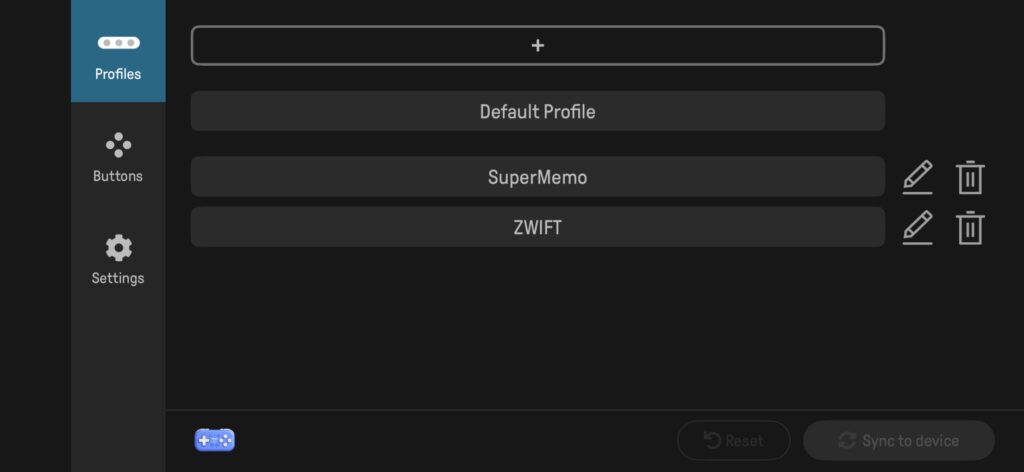This screenshot has height=472, width=1024.
Task: Edit the SuperMemo profile with pencil icon
Action: click(917, 177)
